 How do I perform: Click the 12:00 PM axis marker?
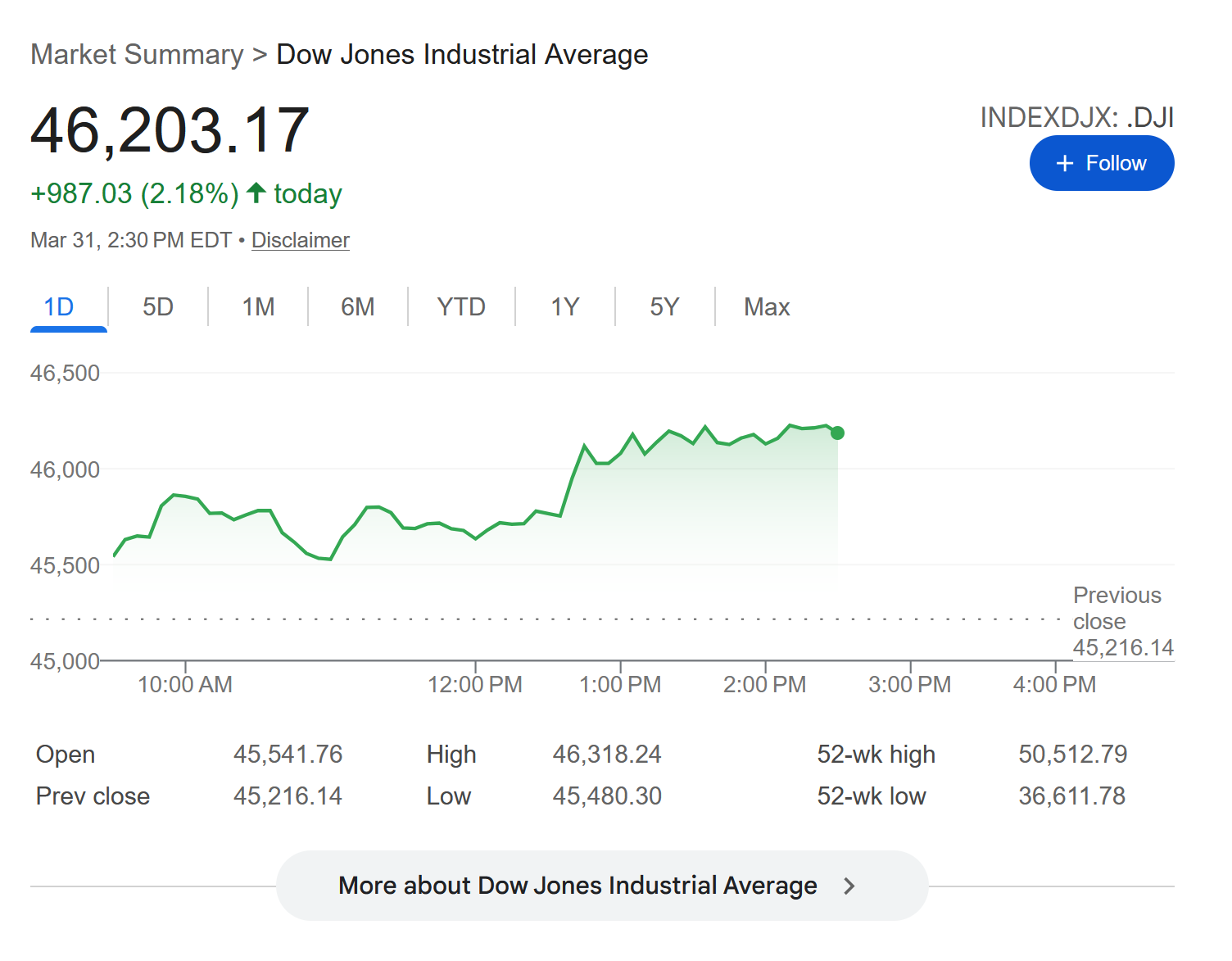click(x=475, y=684)
